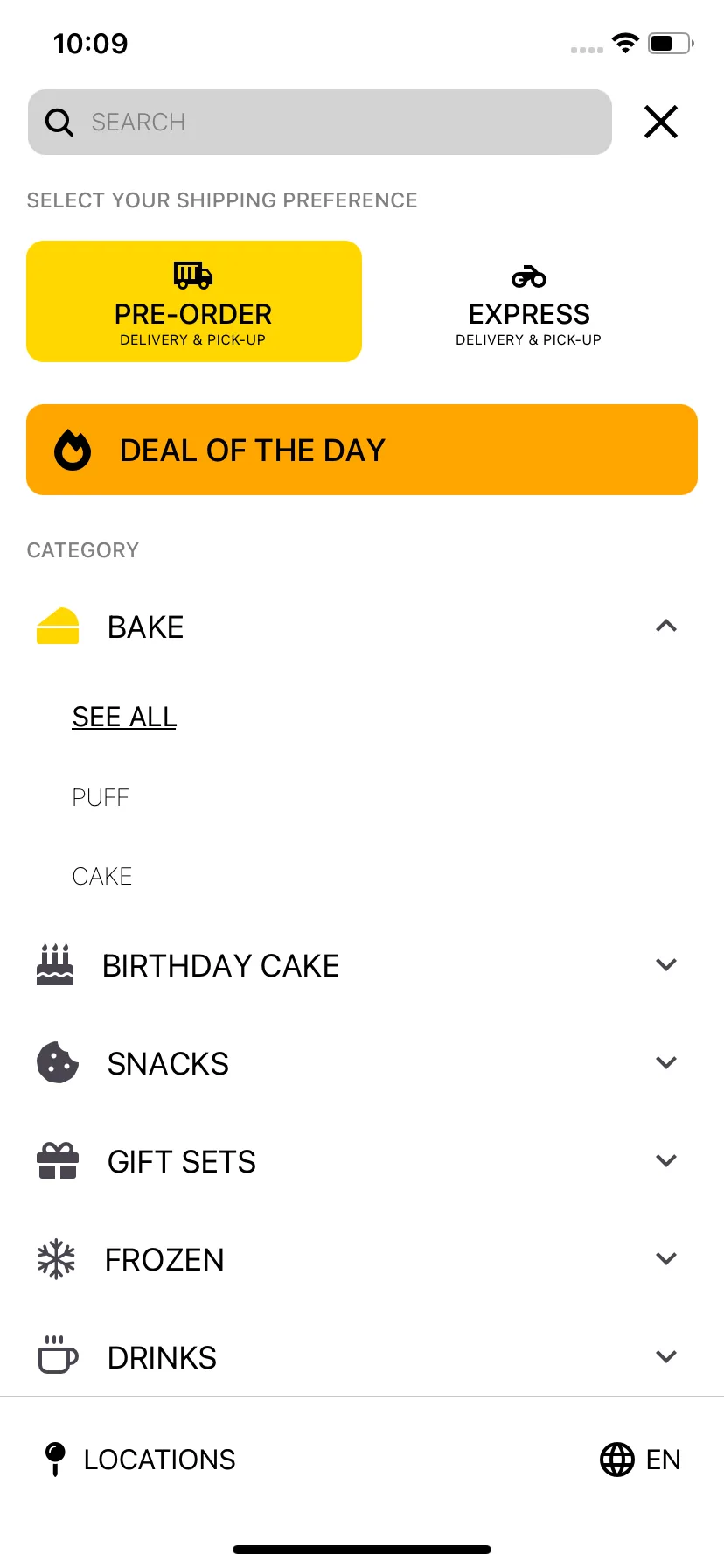Collapse the Bake category chevron
The height and width of the screenshot is (1568, 724).
tap(666, 626)
